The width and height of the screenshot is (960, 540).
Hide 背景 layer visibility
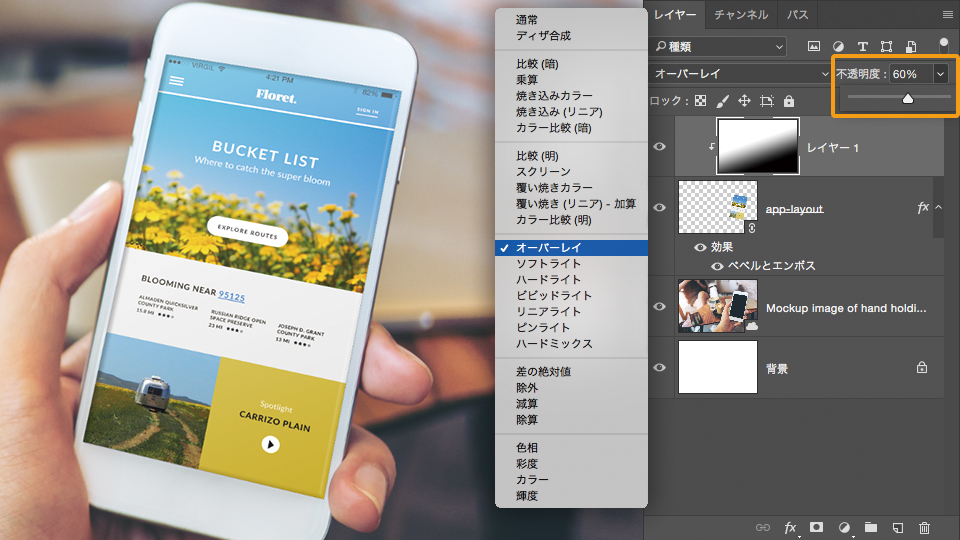659,367
